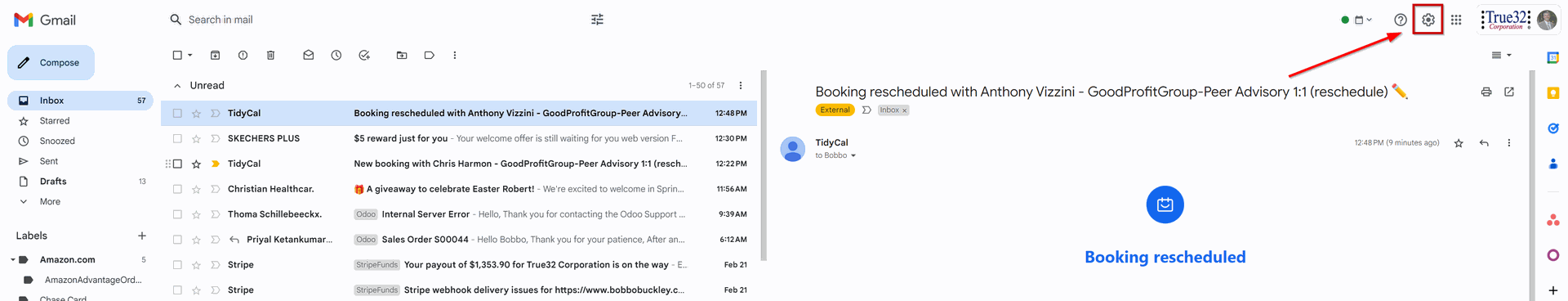The height and width of the screenshot is (301, 1568).
Task: Check the TidyCal 12:48 PM email checkbox
Action: coord(177,113)
